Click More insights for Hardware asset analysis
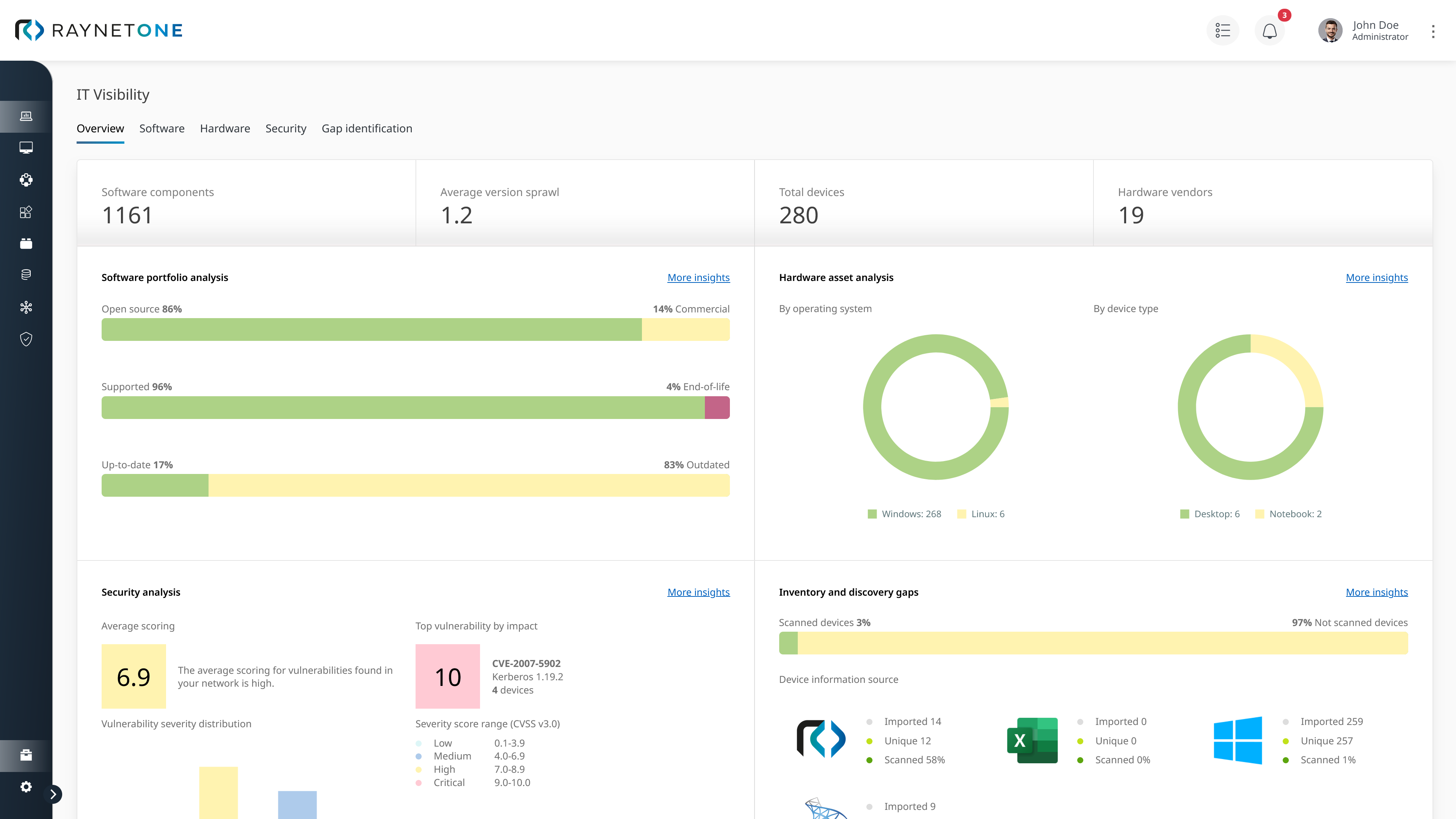 pos(1377,278)
